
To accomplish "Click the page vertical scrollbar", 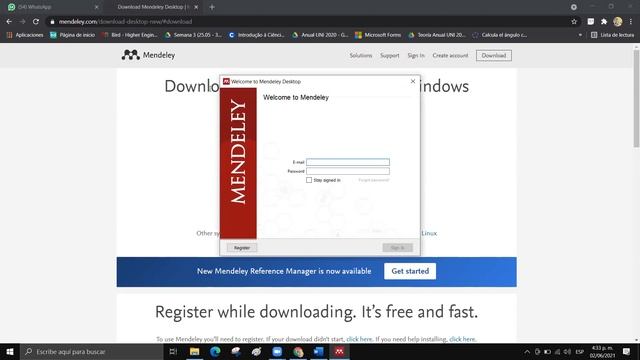I will pos(636,98).
